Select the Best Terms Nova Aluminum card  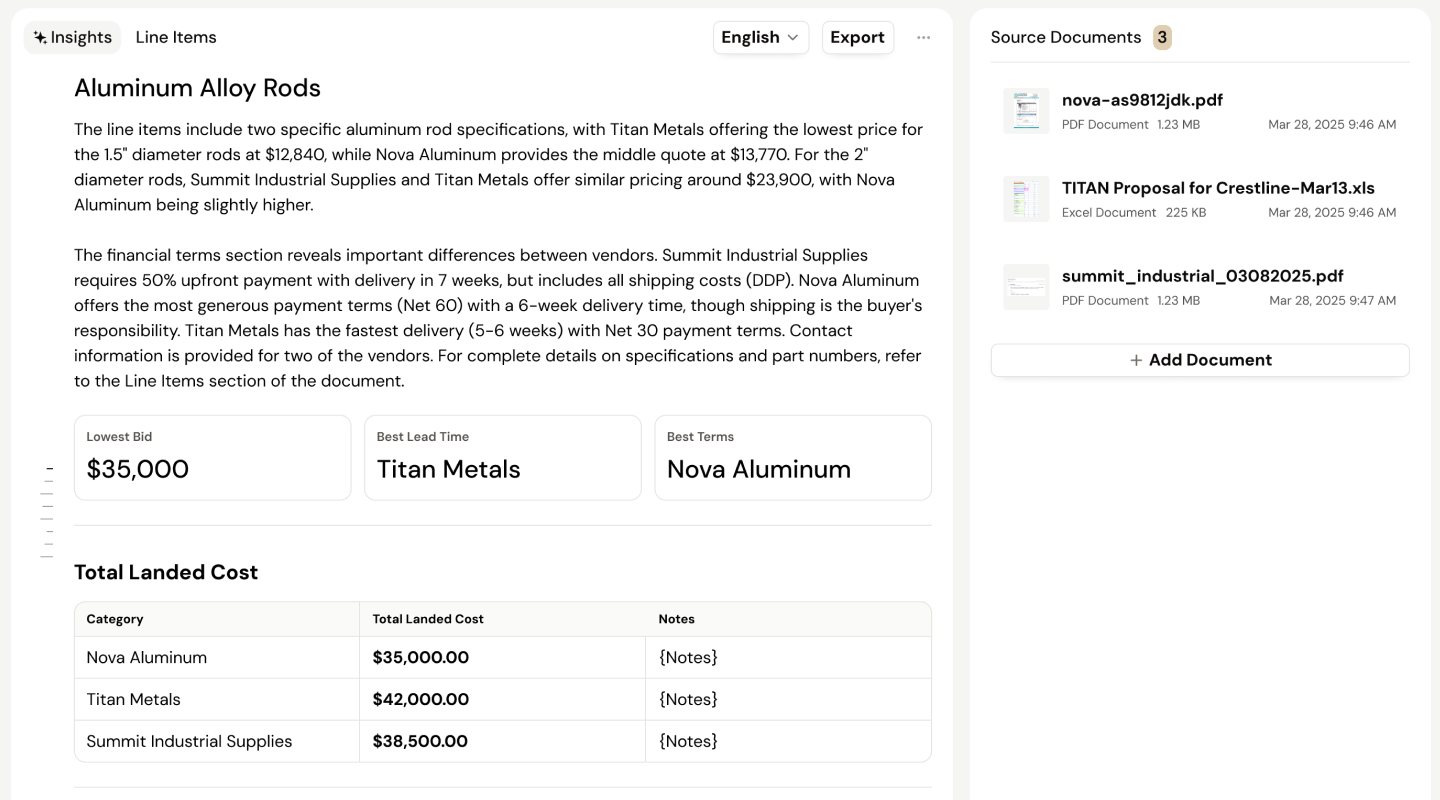[x=793, y=458]
